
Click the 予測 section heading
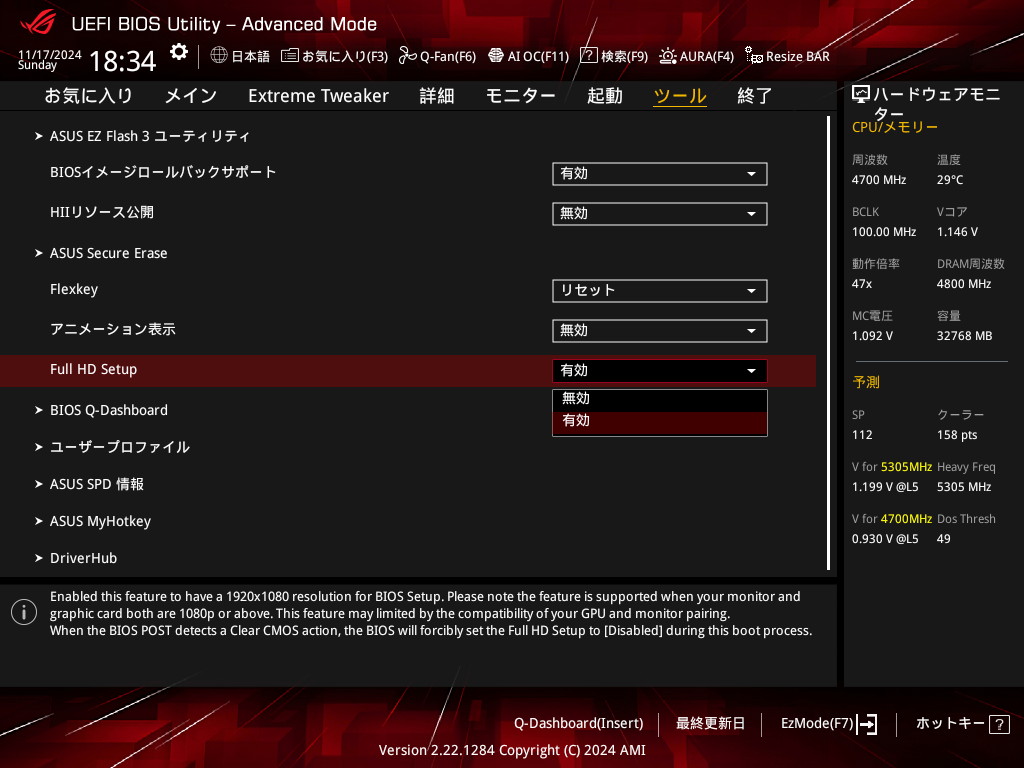click(866, 382)
